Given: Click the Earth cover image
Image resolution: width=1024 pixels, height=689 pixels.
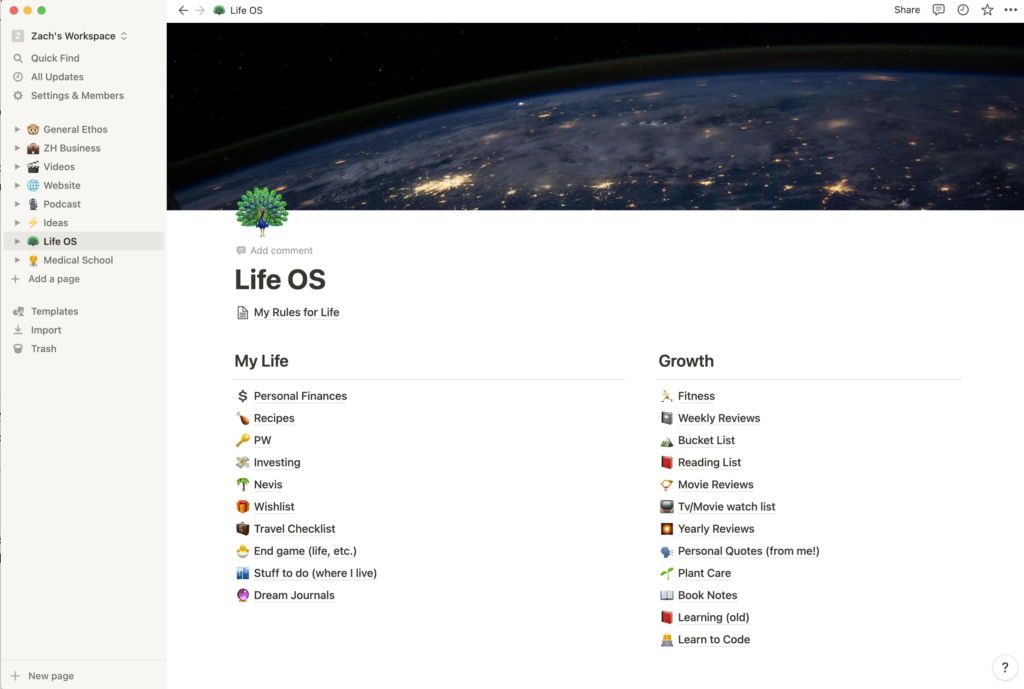Looking at the screenshot, I should point(595,116).
